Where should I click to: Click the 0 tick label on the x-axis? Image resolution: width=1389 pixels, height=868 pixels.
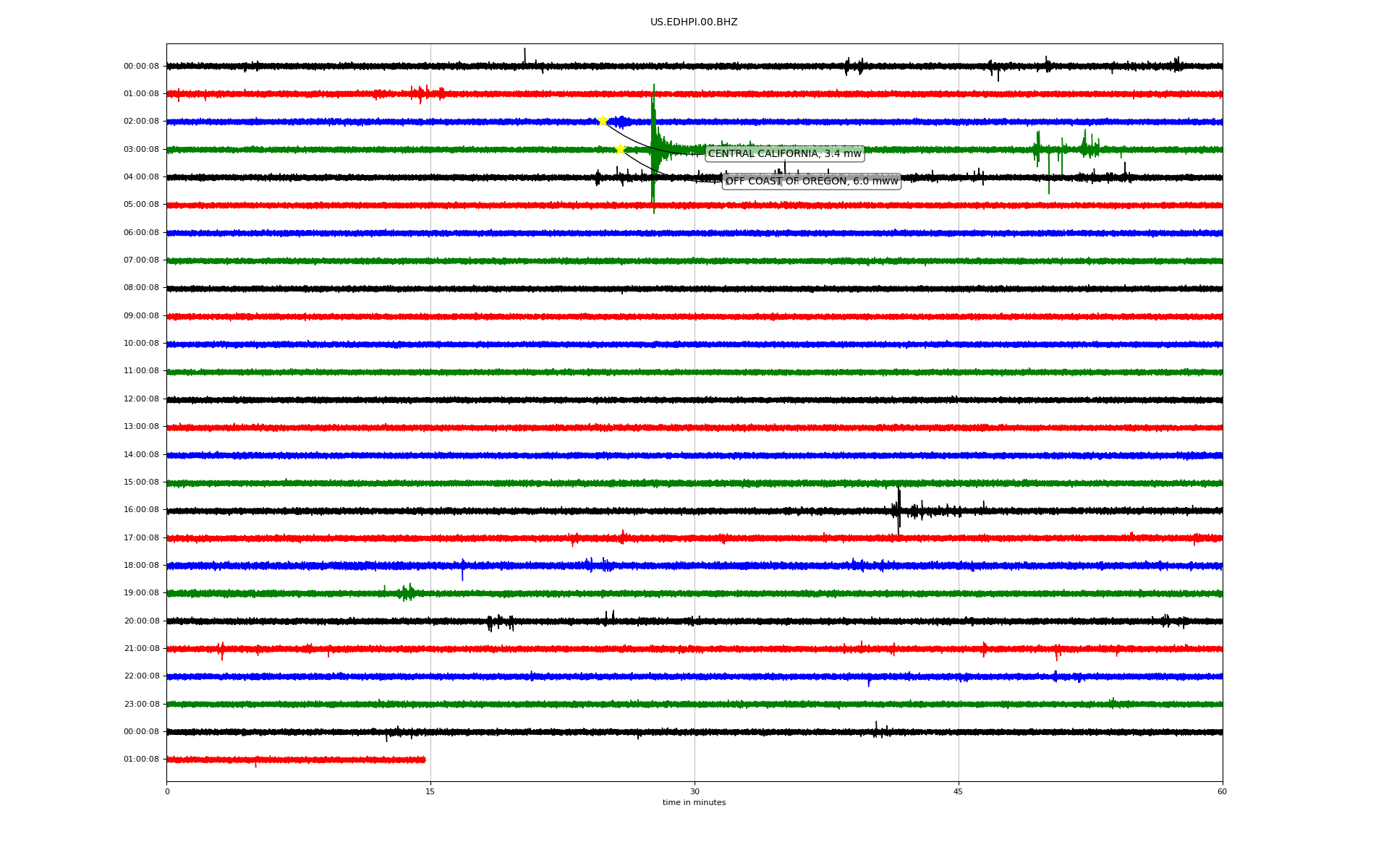167,791
